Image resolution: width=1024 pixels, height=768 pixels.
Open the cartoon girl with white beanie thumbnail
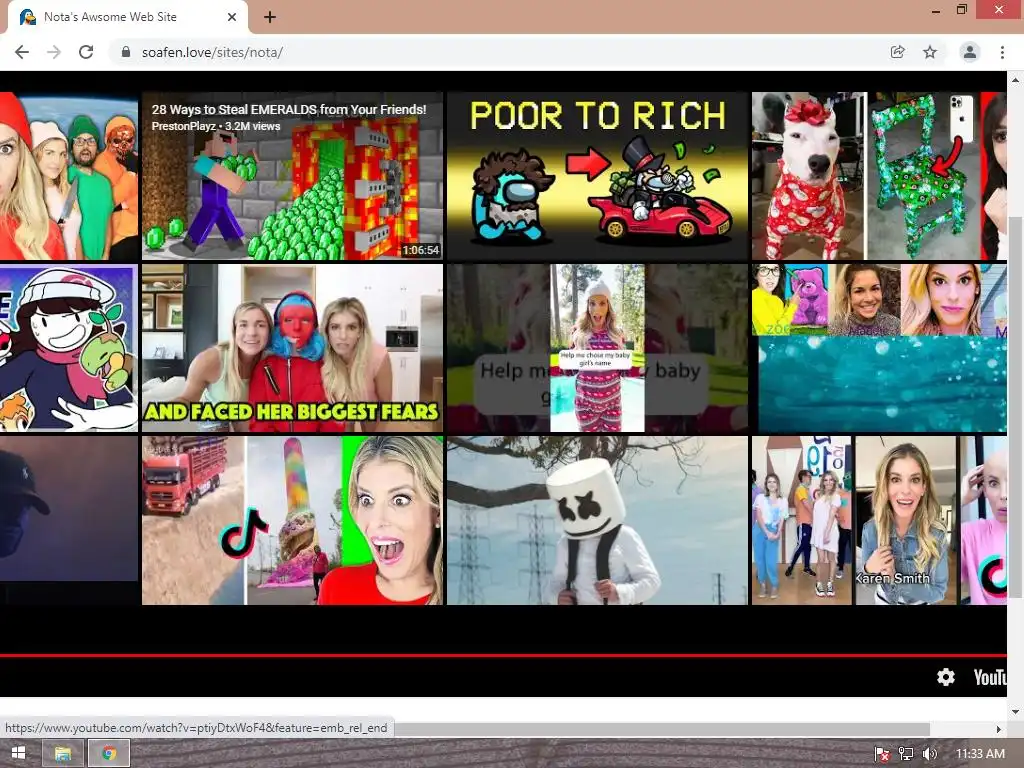click(x=69, y=348)
